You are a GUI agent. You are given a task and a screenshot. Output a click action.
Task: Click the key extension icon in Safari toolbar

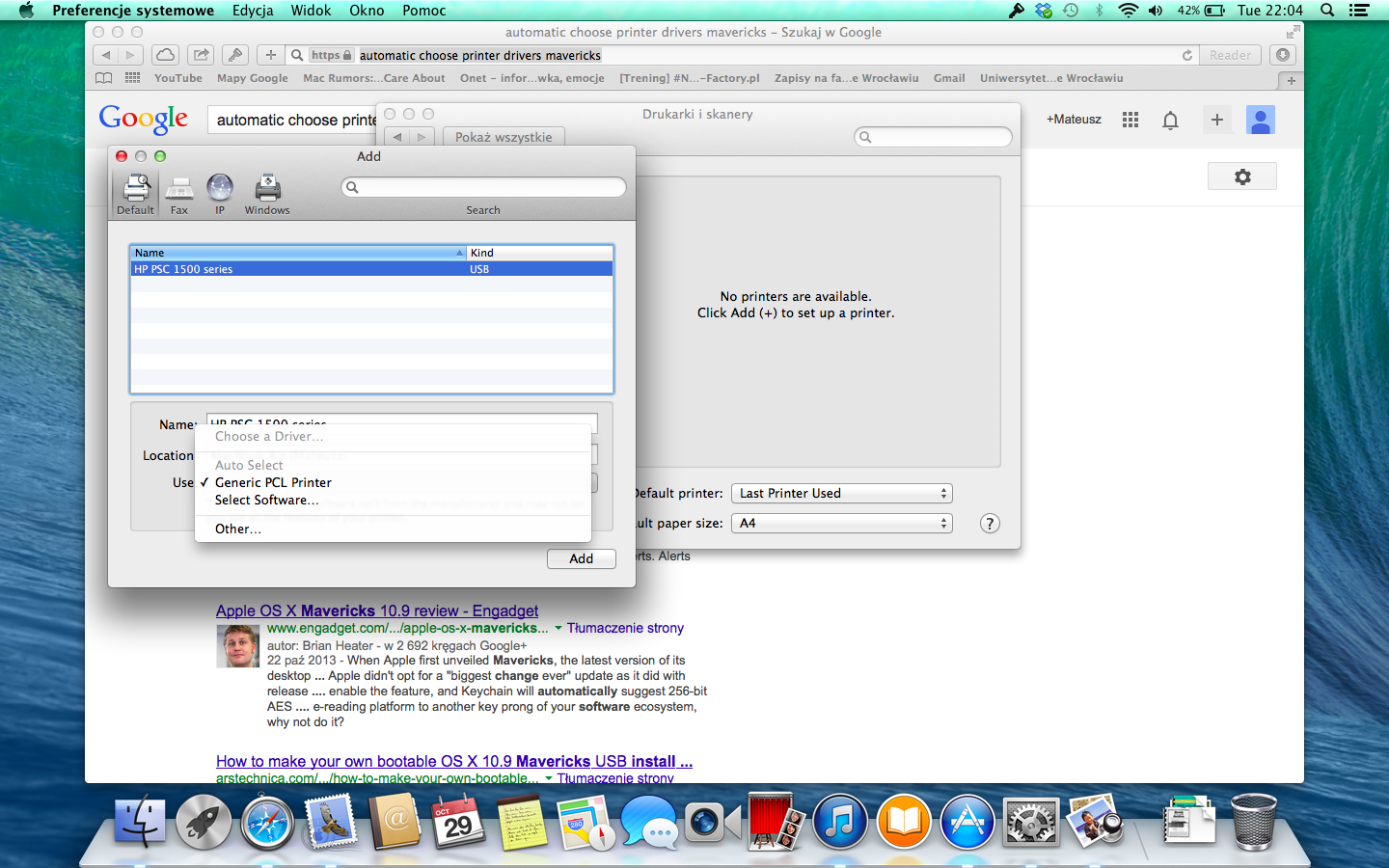point(235,55)
